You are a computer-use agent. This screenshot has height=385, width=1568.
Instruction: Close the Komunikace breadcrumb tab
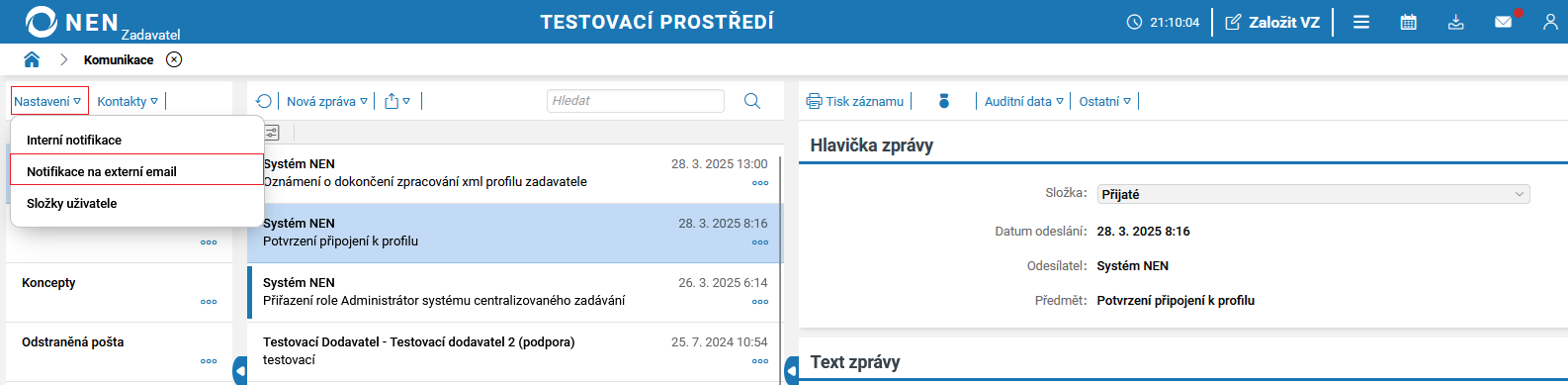tap(174, 59)
